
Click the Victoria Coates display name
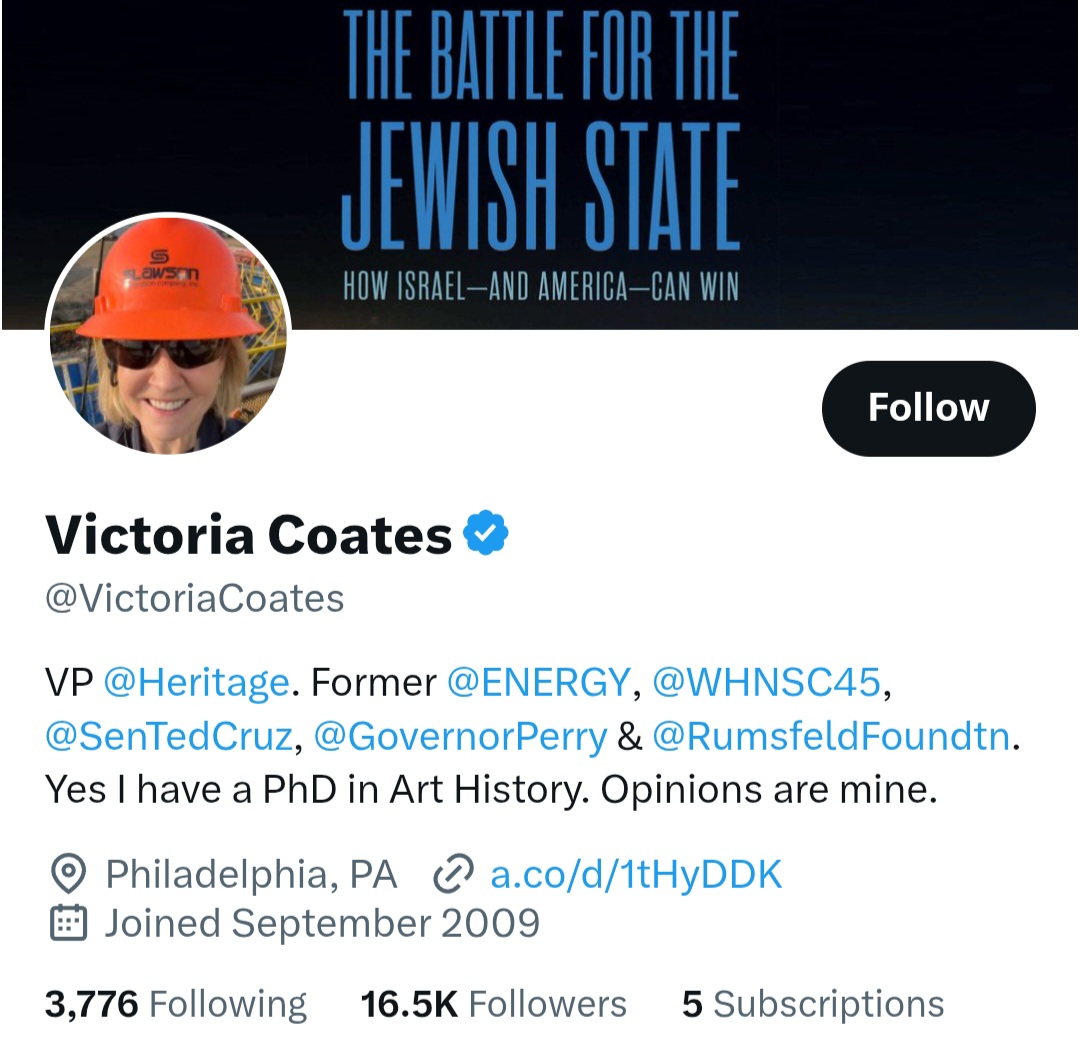point(249,535)
